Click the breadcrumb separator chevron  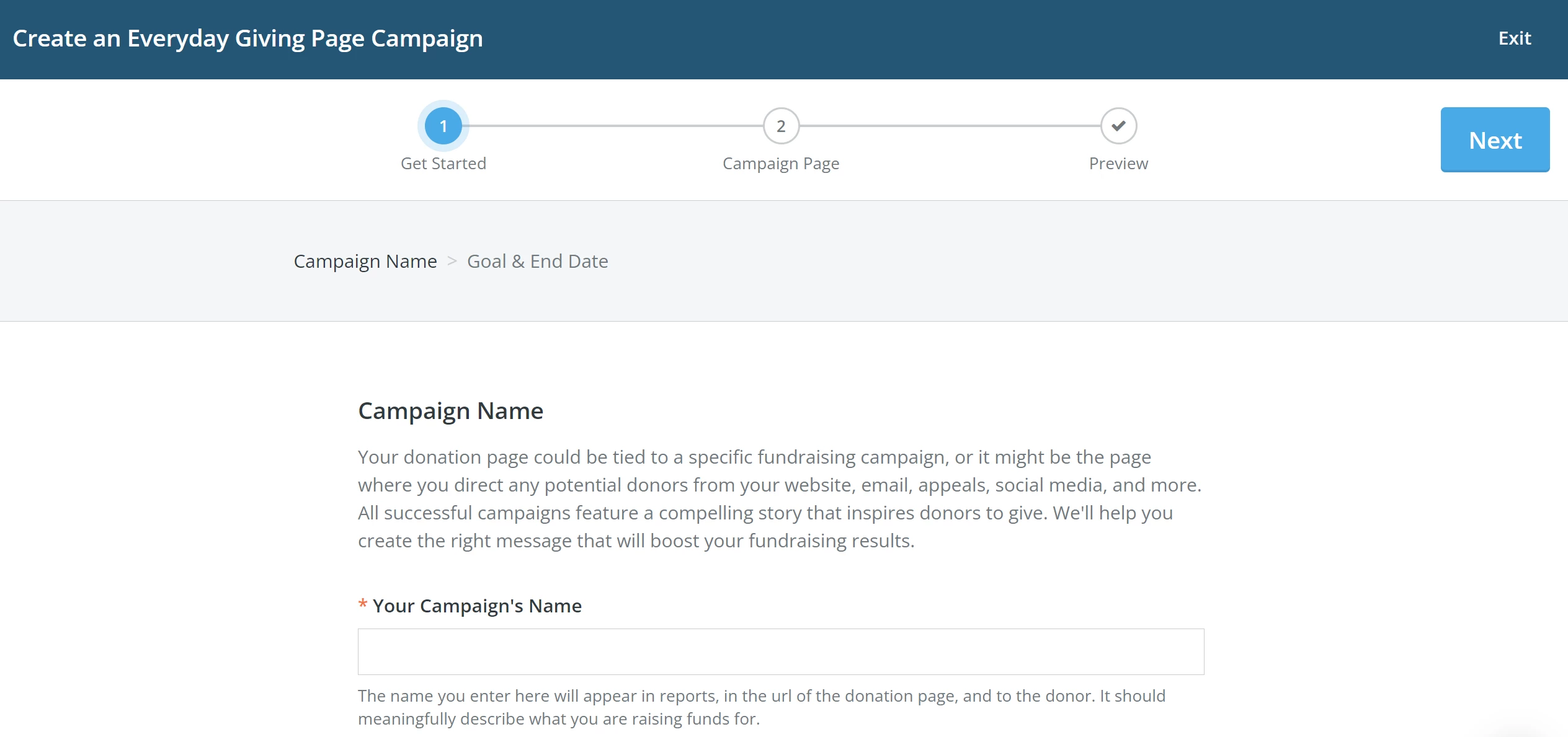tap(452, 261)
